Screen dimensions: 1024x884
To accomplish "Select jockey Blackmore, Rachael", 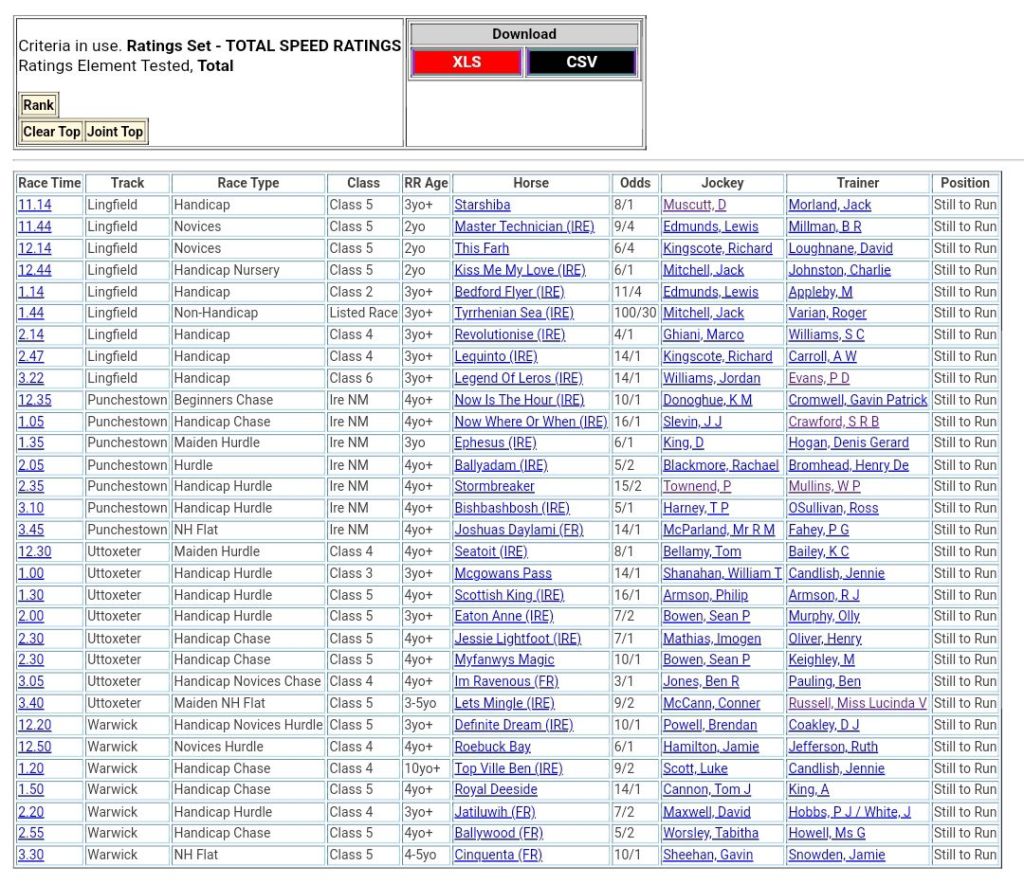I will click(720, 465).
